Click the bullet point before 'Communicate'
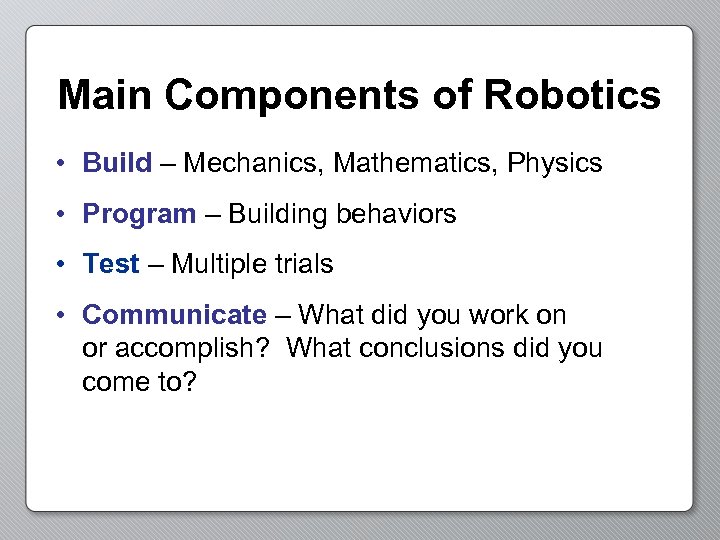720x540 pixels. [x=62, y=316]
